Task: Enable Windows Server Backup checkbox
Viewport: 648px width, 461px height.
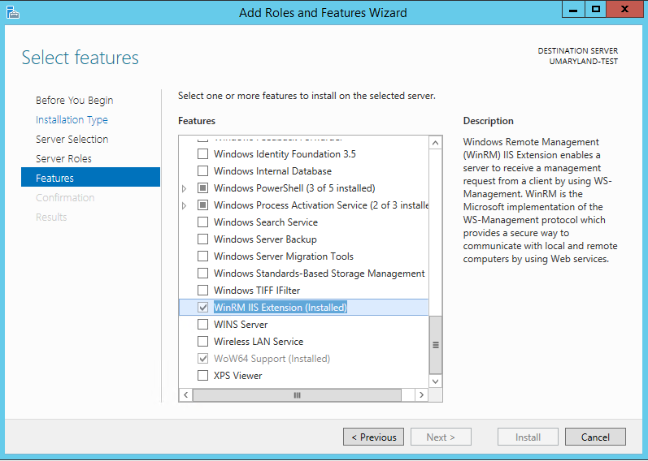Action: tap(202, 239)
